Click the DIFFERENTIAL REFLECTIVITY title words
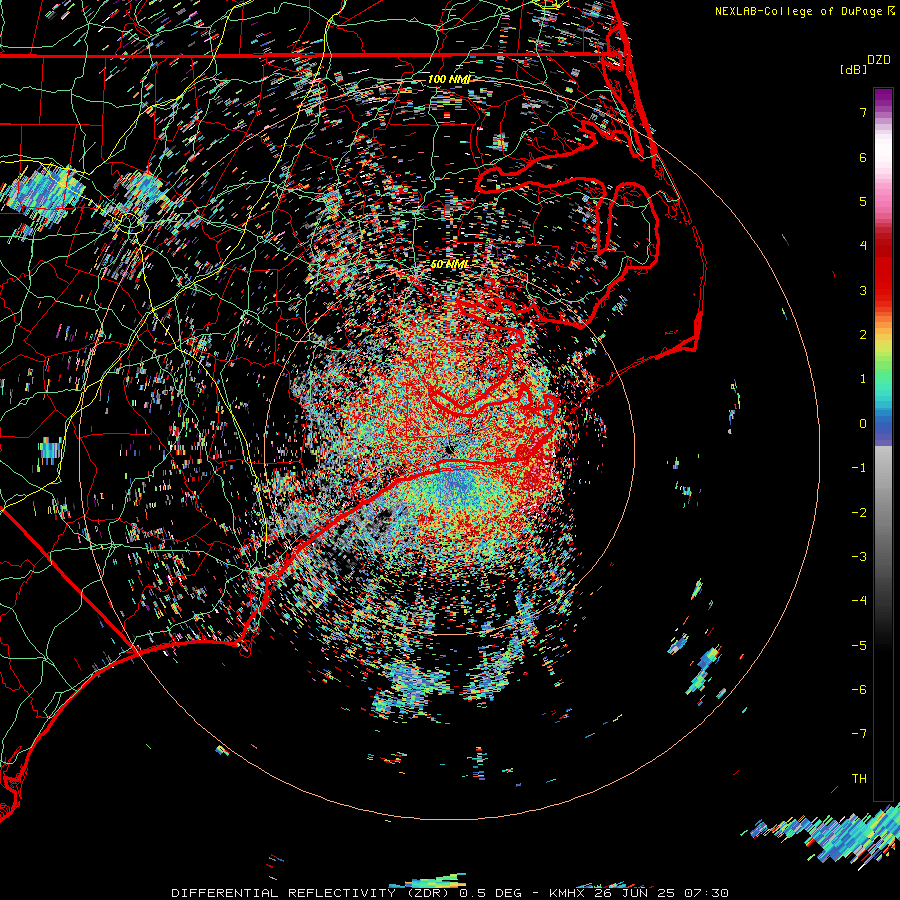 click(283, 893)
